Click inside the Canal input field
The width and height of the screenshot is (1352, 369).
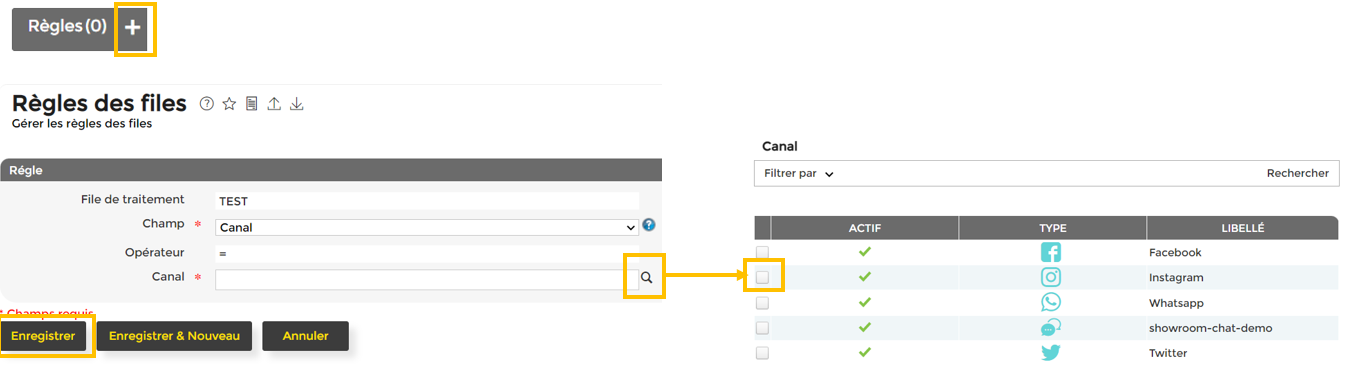[419, 279]
